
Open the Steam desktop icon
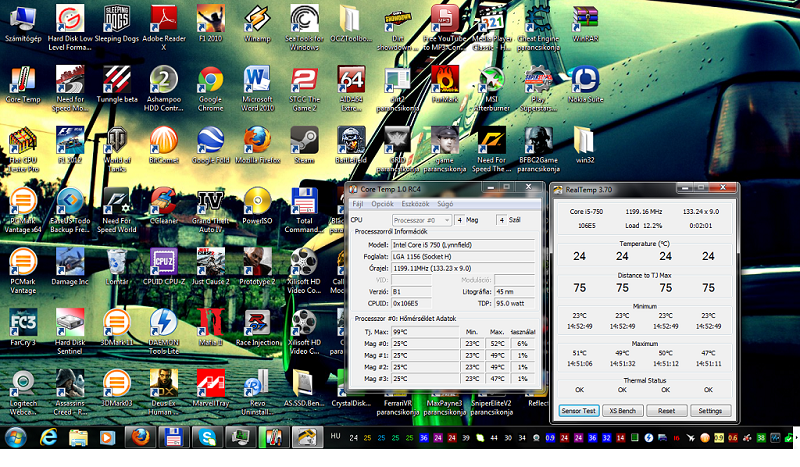(304, 146)
